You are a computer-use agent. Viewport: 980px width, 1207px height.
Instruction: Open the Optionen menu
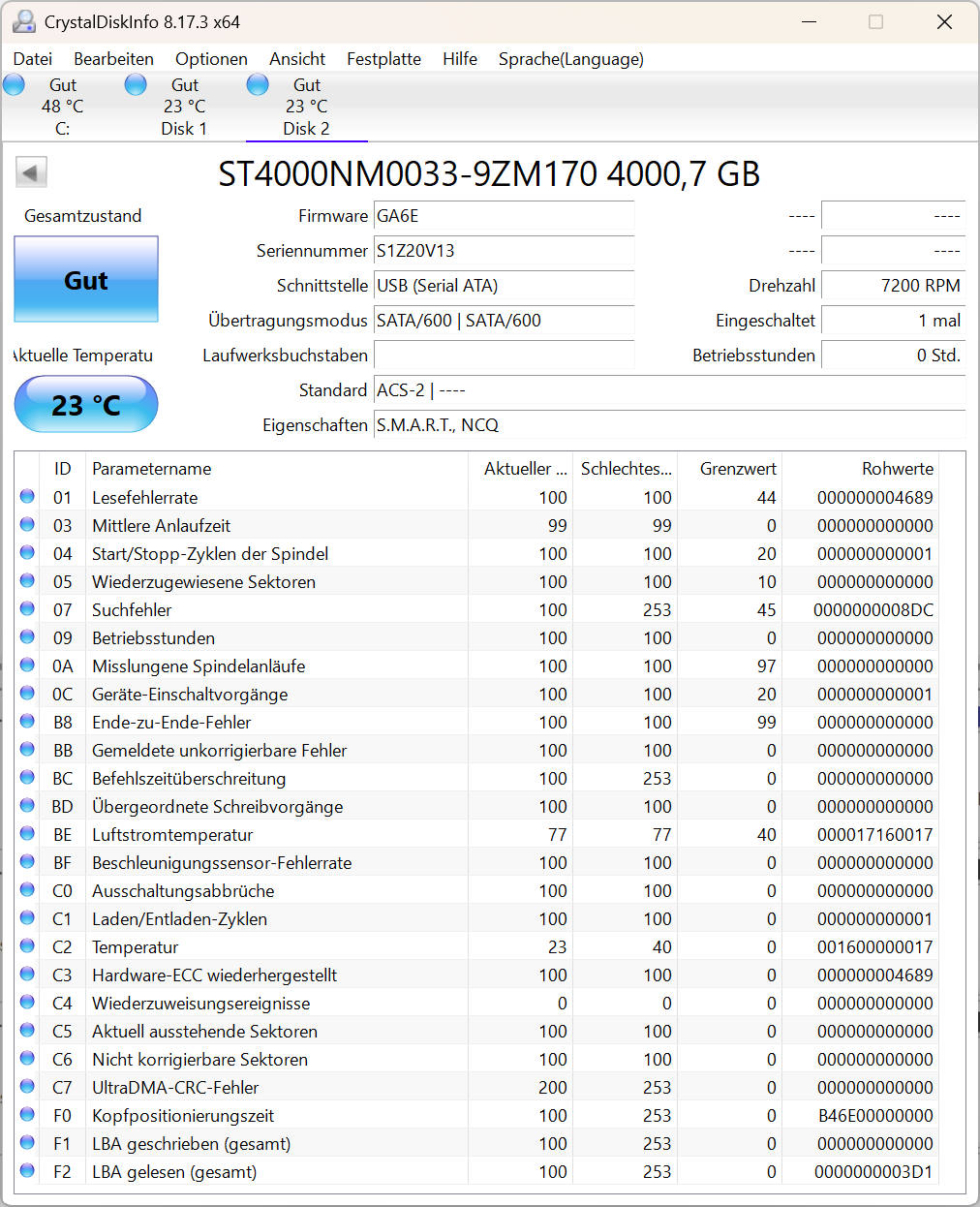(x=211, y=59)
